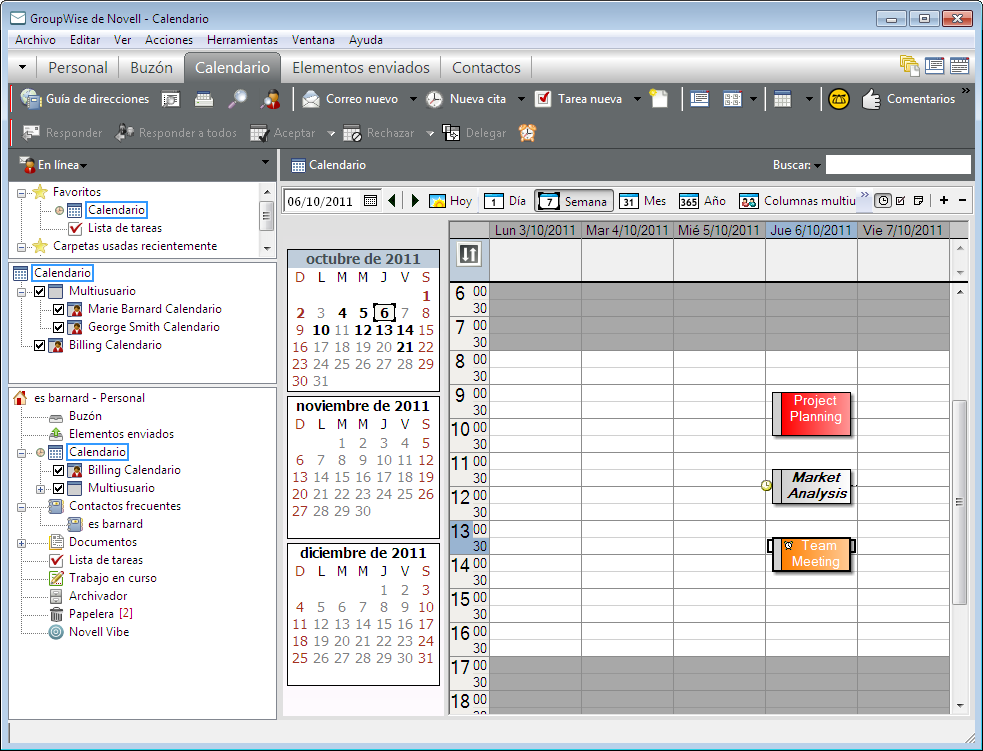
Task: Open the Guía de direcciones address book
Action: [86, 99]
